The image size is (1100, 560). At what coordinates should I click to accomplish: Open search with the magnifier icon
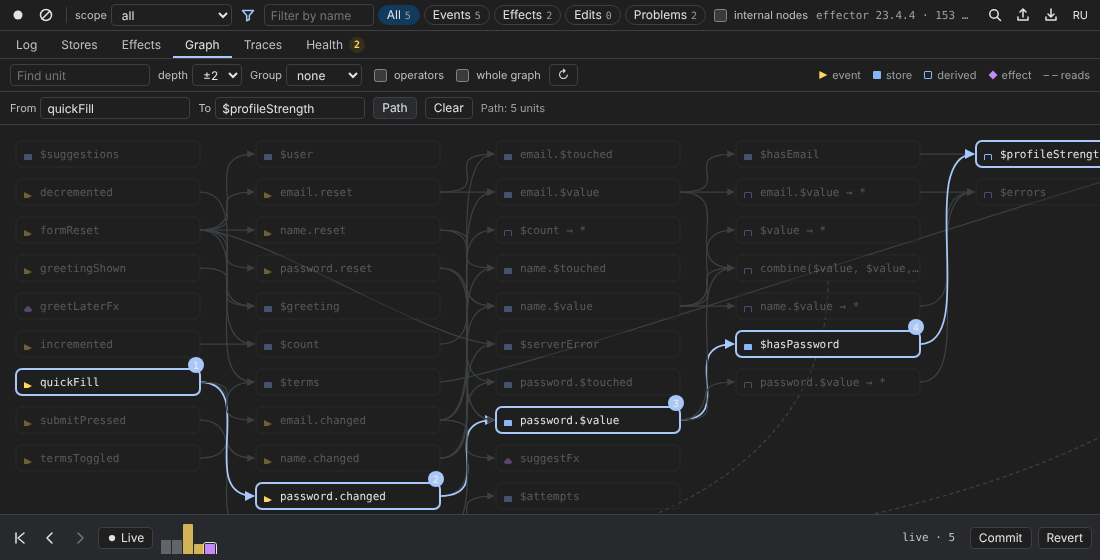995,15
